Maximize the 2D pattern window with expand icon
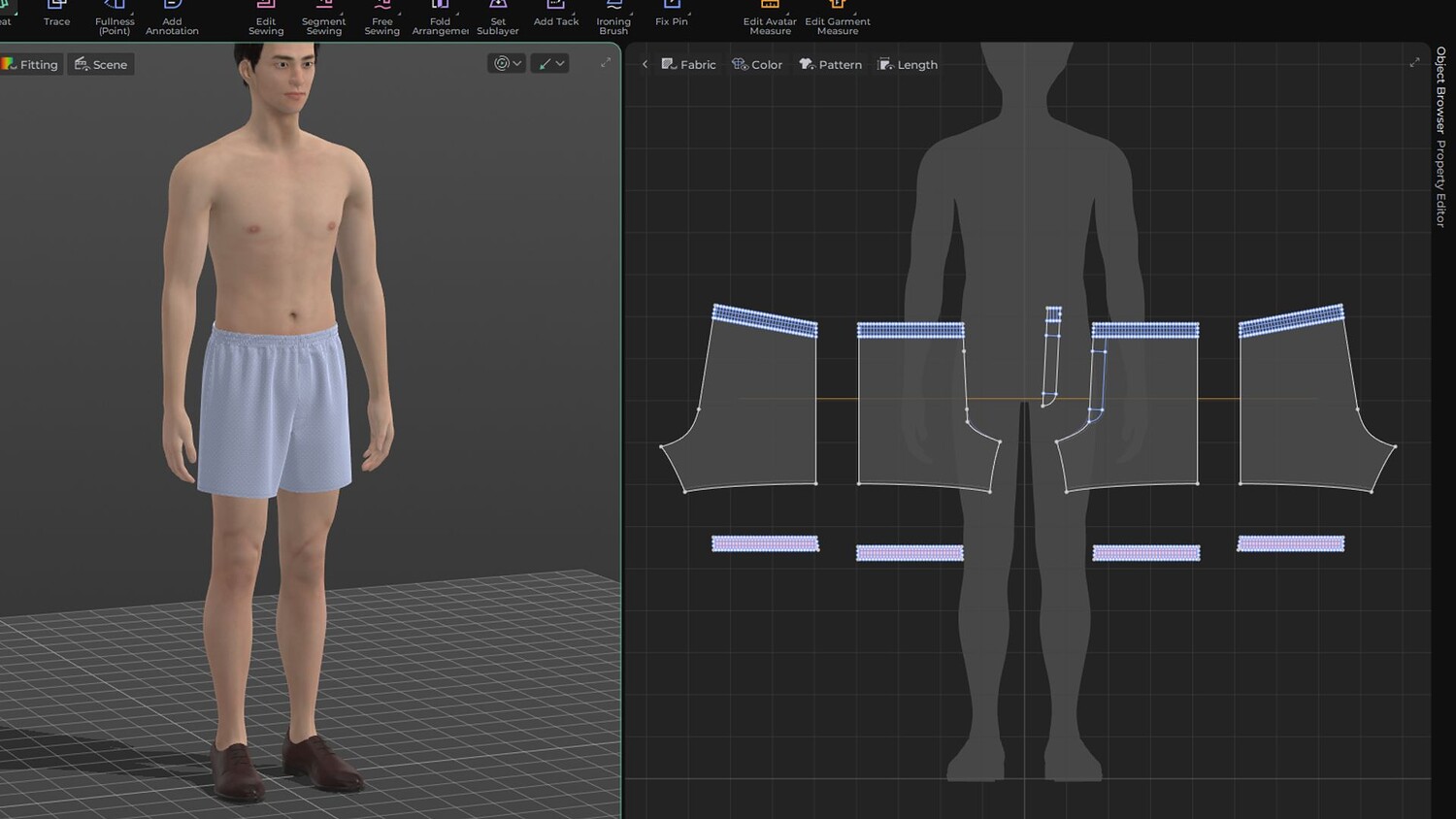Screen dimensions: 1456x819 click(1414, 62)
